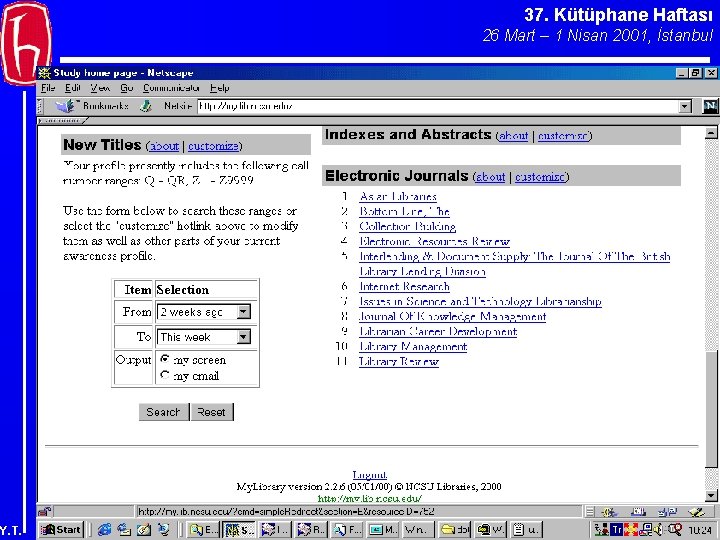The height and width of the screenshot is (540, 720).
Task: Switch to the taskbar button labeled F...
Action: [x=346, y=529]
